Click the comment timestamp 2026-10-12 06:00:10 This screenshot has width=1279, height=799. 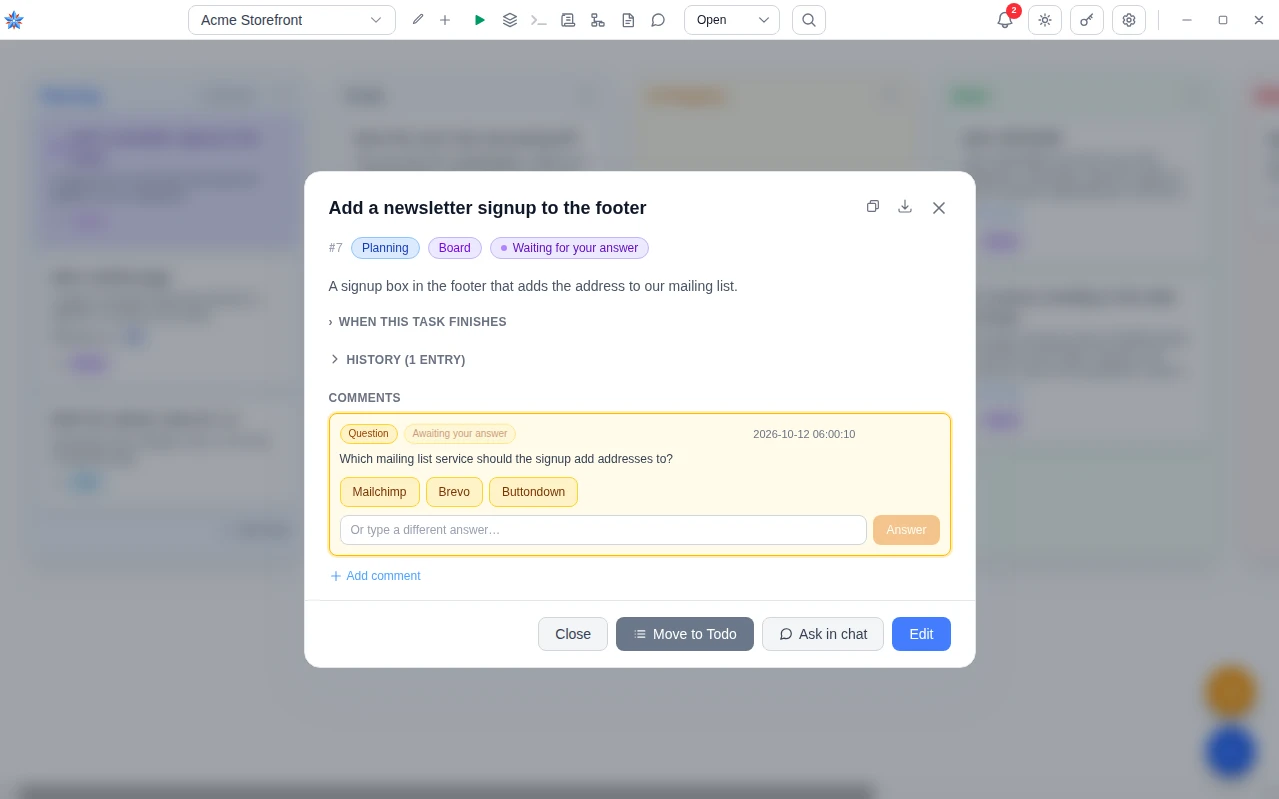pyautogui.click(x=804, y=434)
